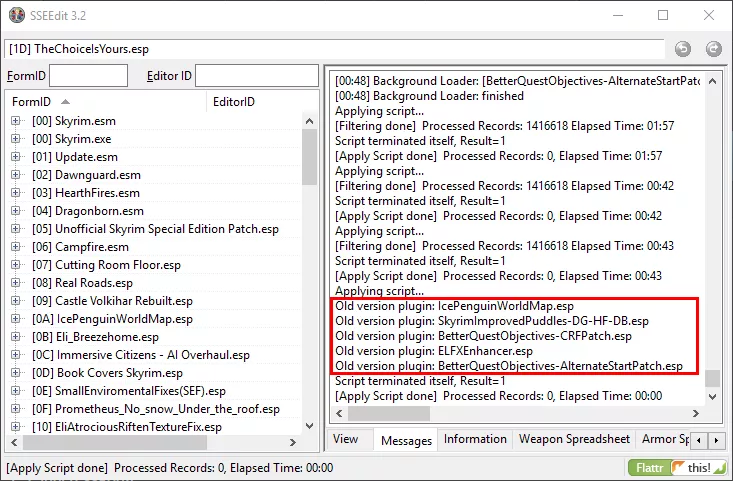733x481 pixels.
Task: Expand the [06] Campfire.esm node
Action: click(15, 247)
